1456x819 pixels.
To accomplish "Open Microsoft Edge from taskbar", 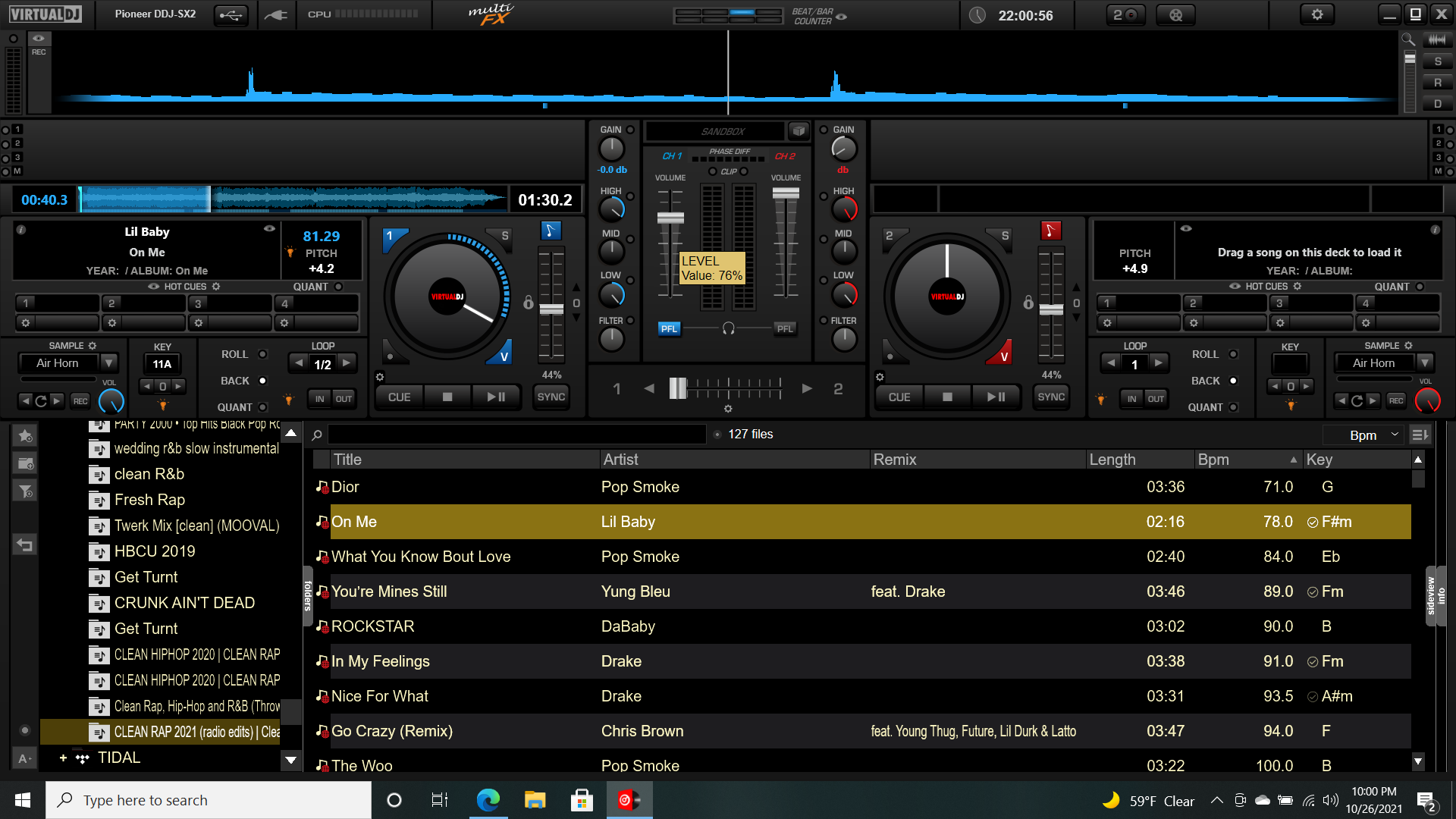I will (x=488, y=800).
